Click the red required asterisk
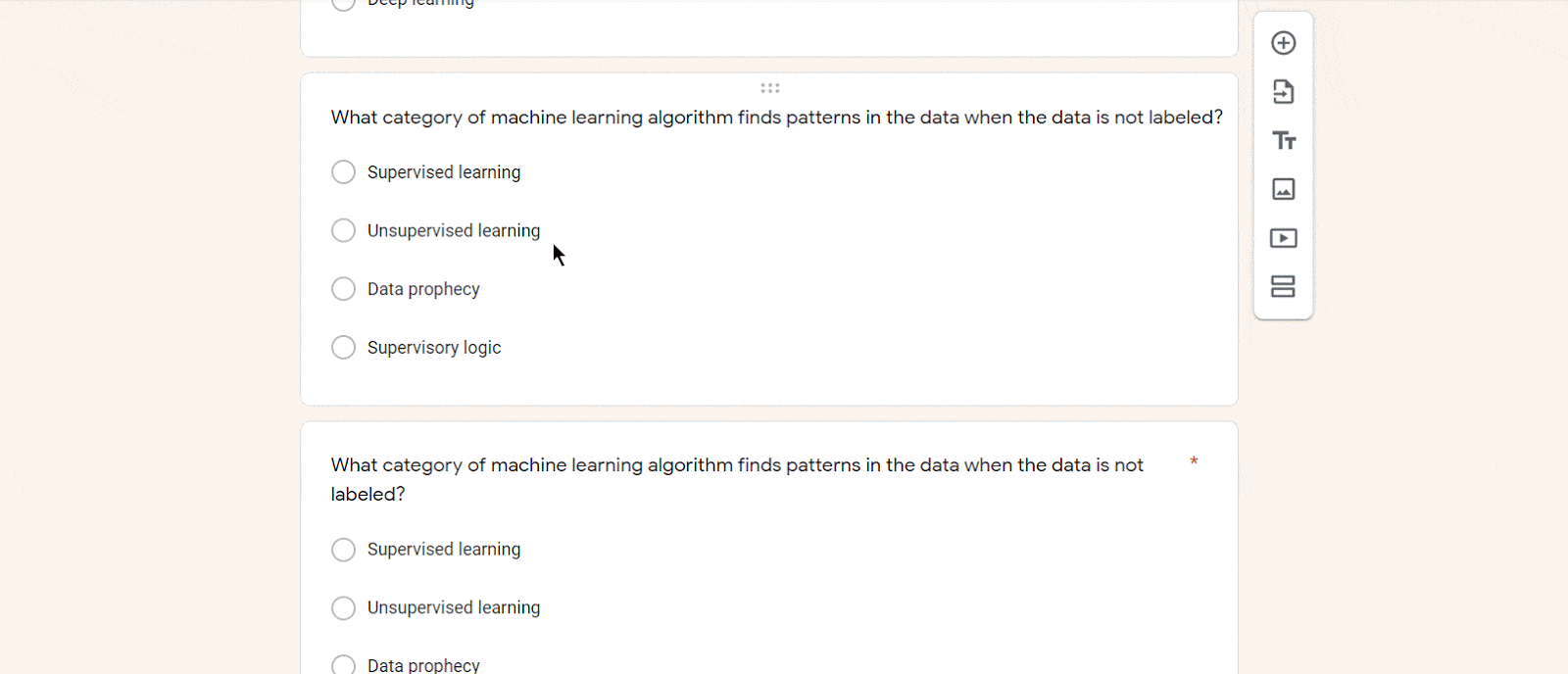The width and height of the screenshot is (1568, 674). [1194, 461]
